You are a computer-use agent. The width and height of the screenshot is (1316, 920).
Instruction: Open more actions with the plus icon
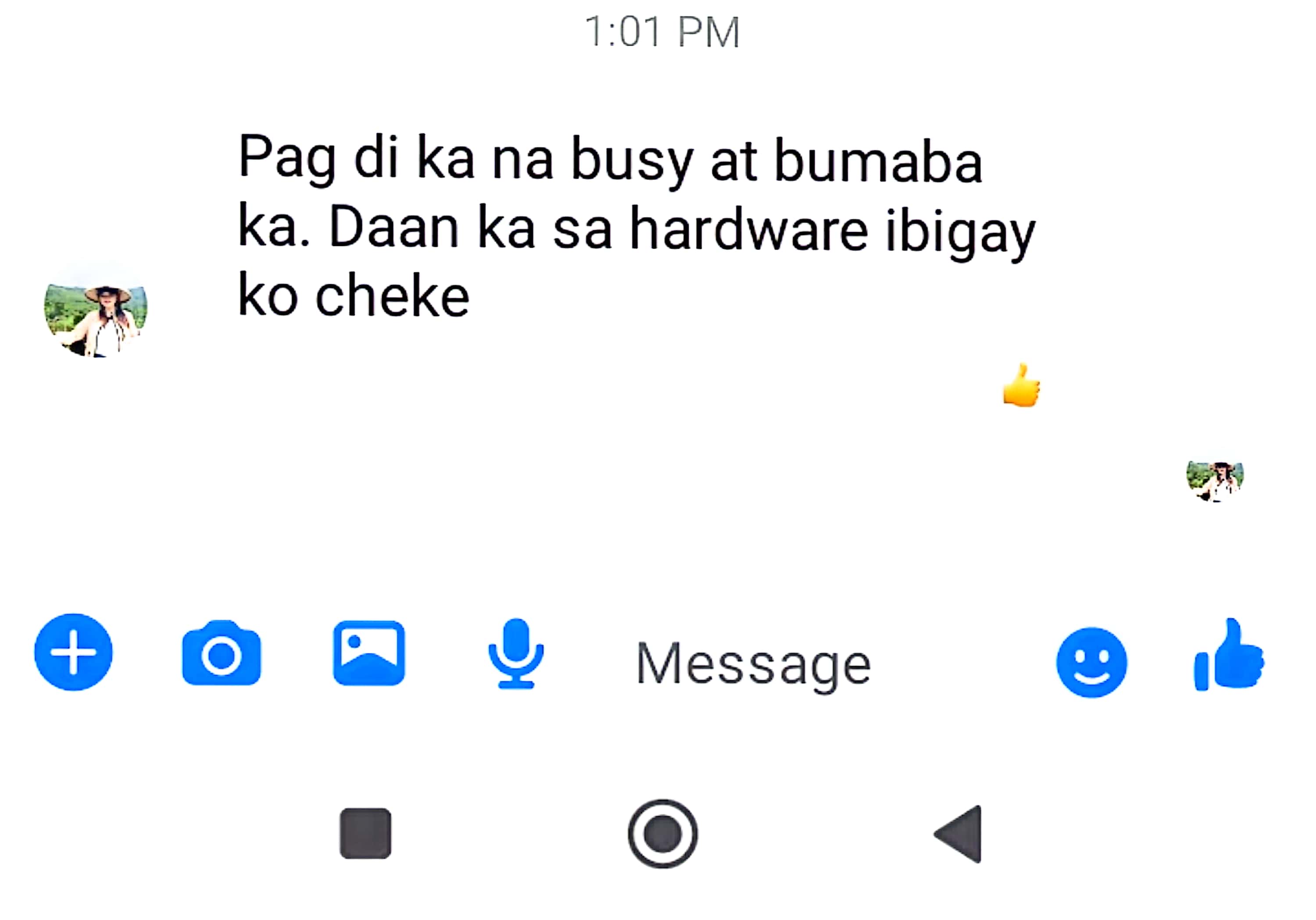[x=73, y=652]
